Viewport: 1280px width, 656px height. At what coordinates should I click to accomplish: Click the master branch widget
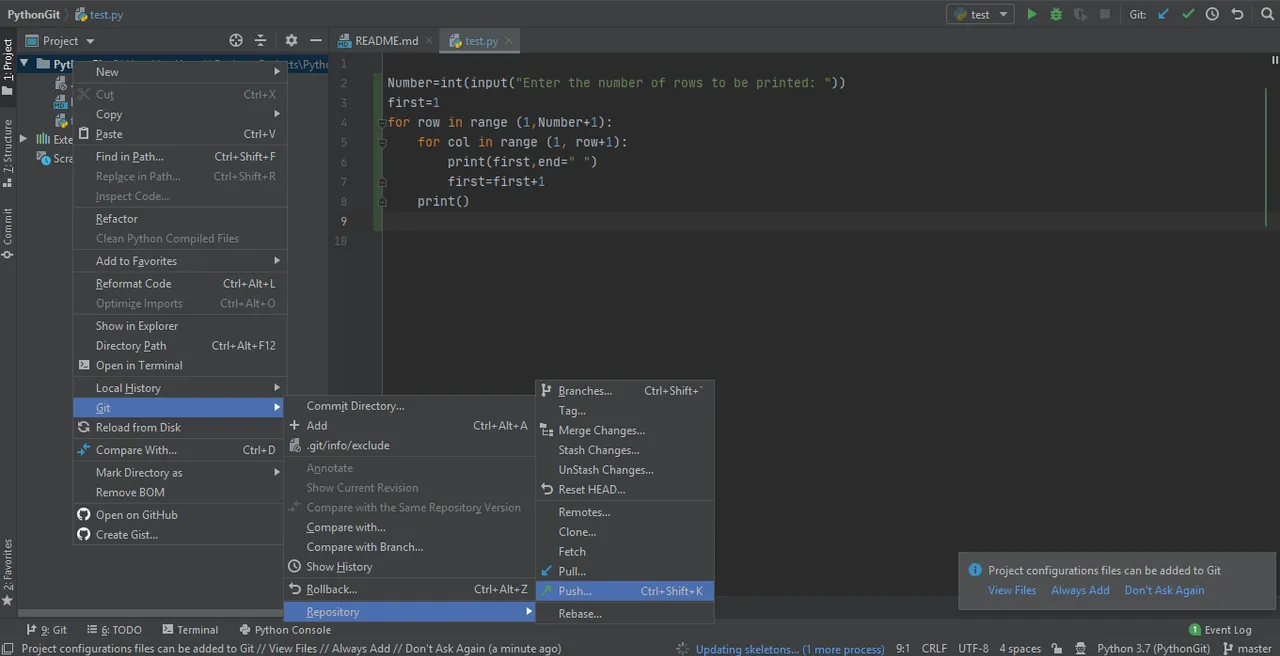click(1247, 648)
